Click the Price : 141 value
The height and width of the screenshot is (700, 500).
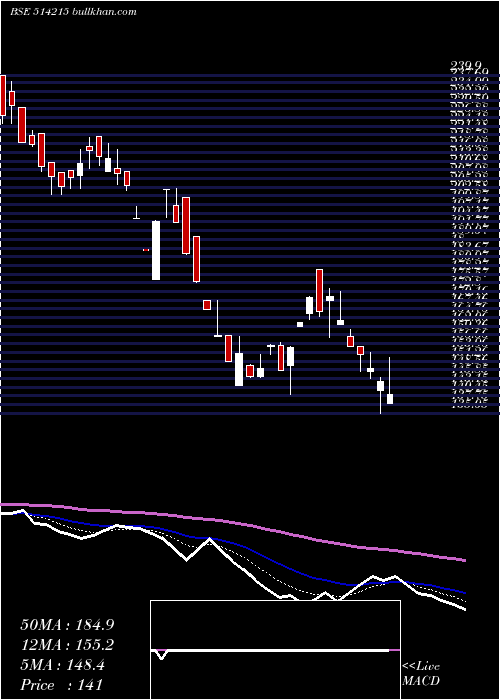pos(62,685)
